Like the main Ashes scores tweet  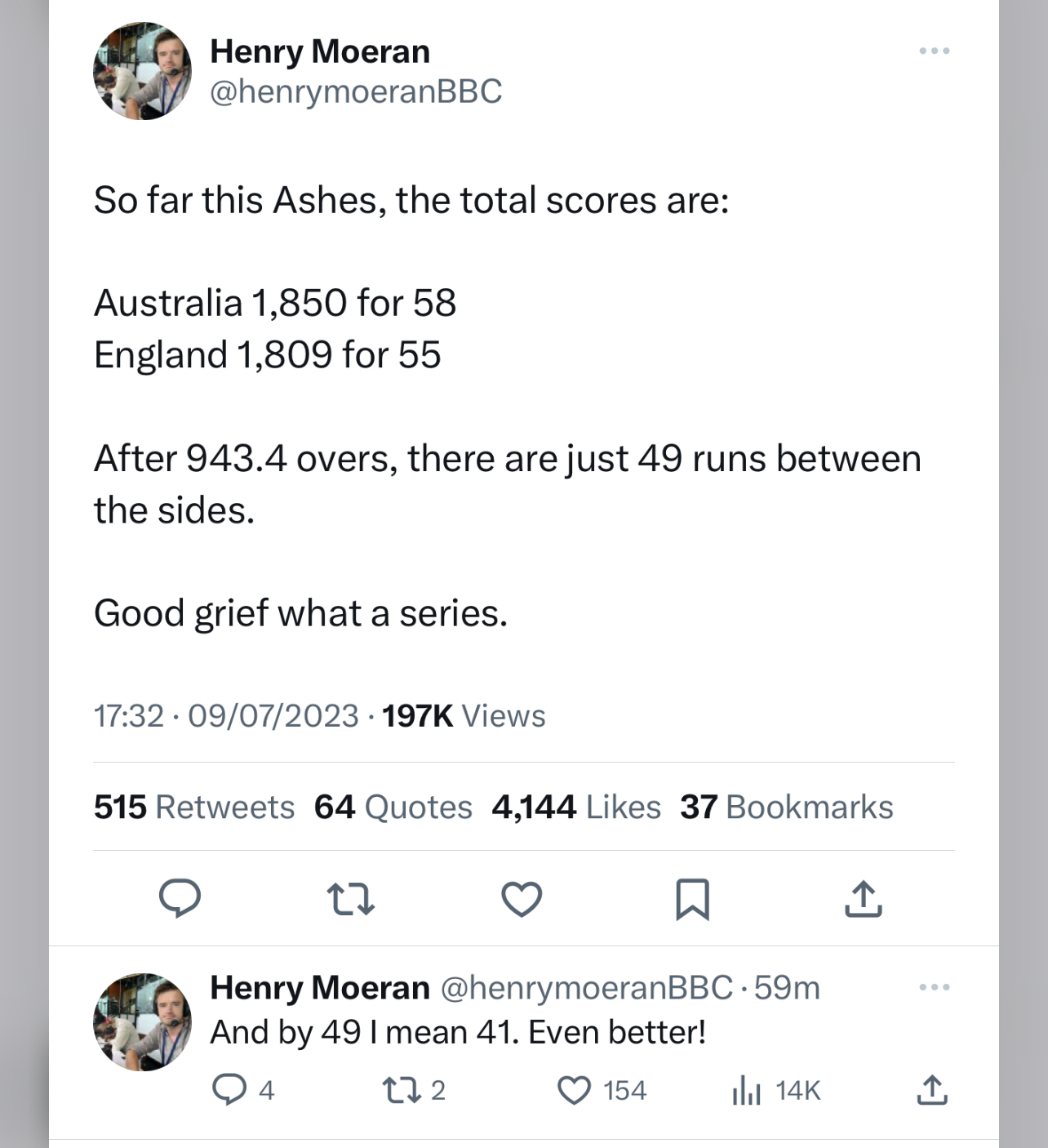[522, 899]
